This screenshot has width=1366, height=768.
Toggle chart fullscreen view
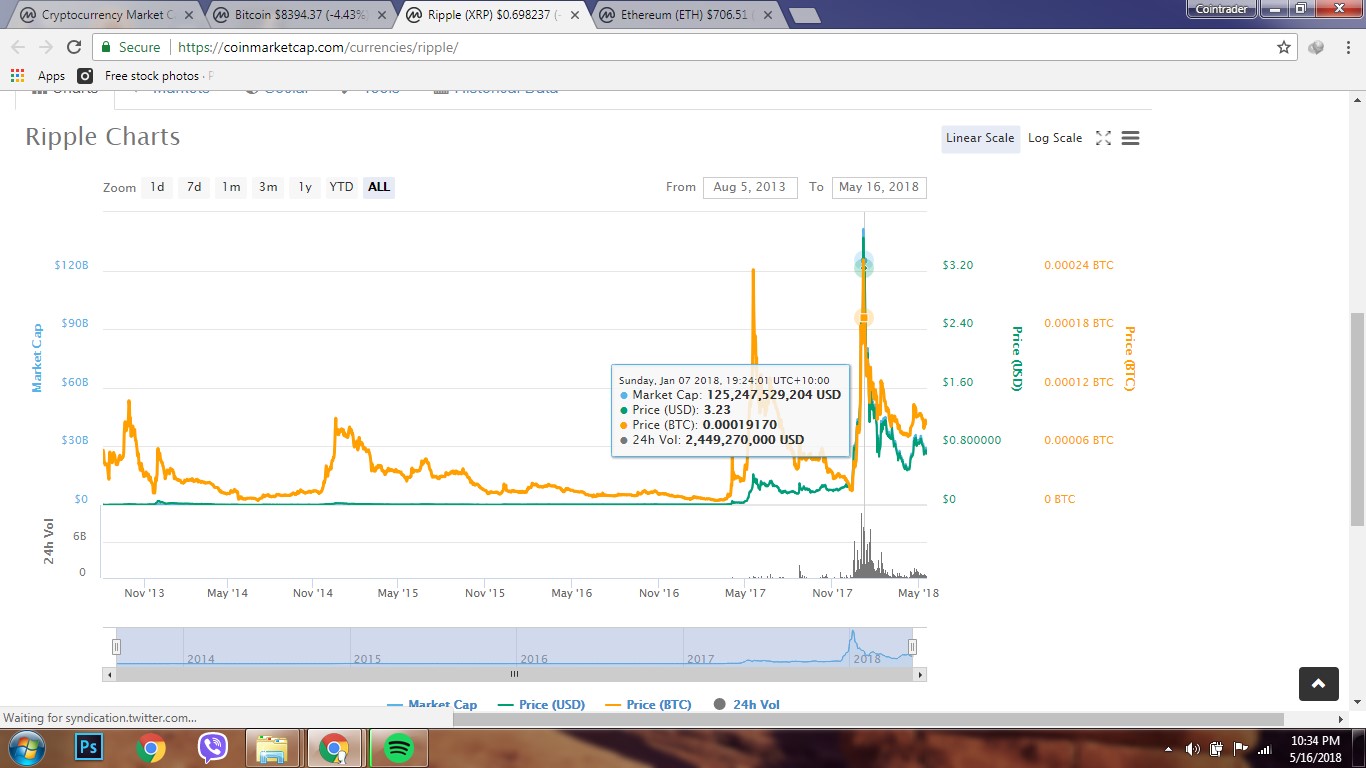[x=1103, y=138]
